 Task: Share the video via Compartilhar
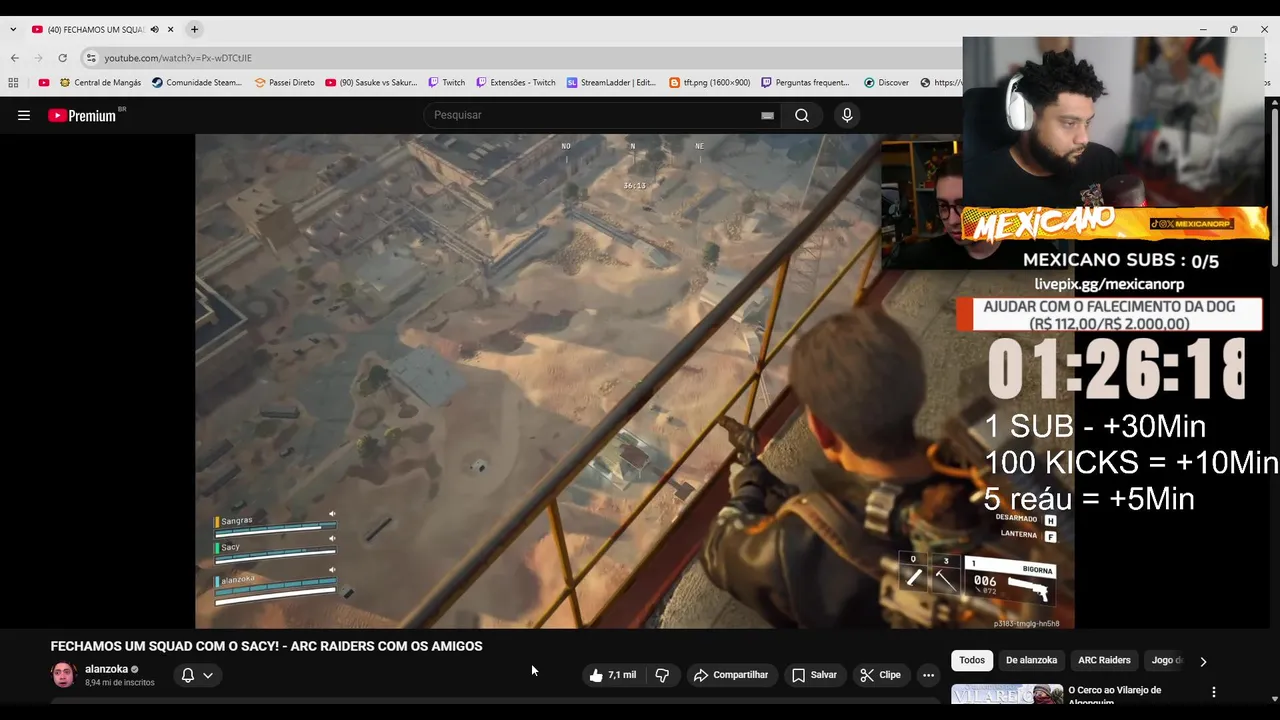(x=731, y=675)
